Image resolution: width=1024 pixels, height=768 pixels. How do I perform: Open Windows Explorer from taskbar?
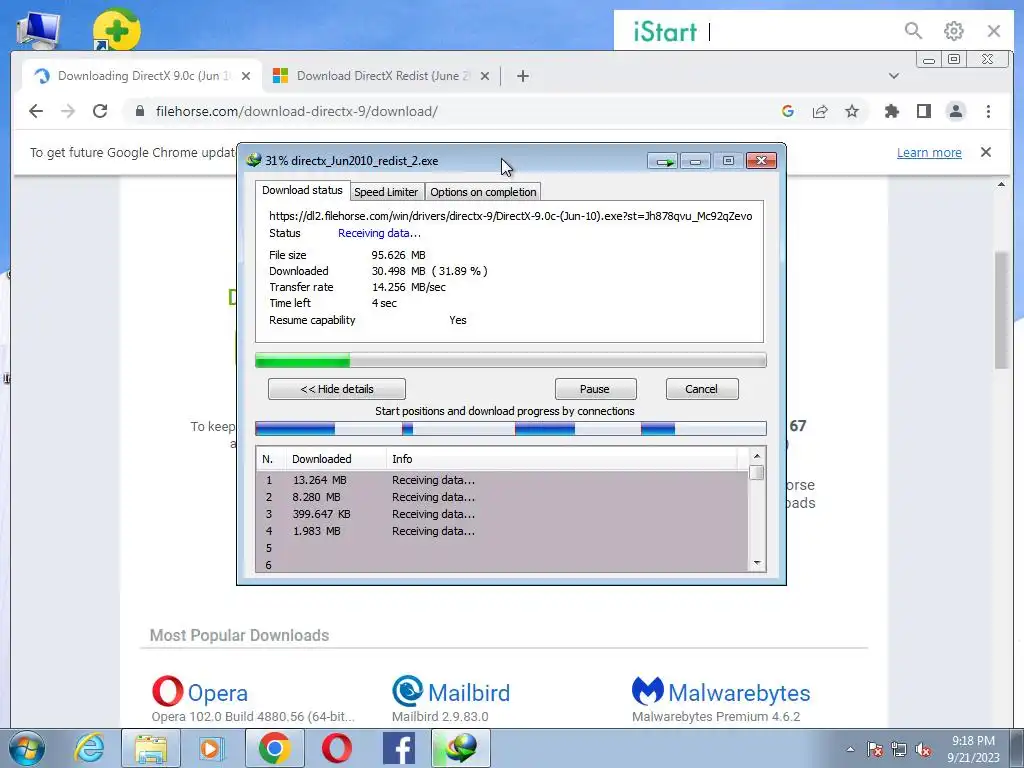coord(151,748)
